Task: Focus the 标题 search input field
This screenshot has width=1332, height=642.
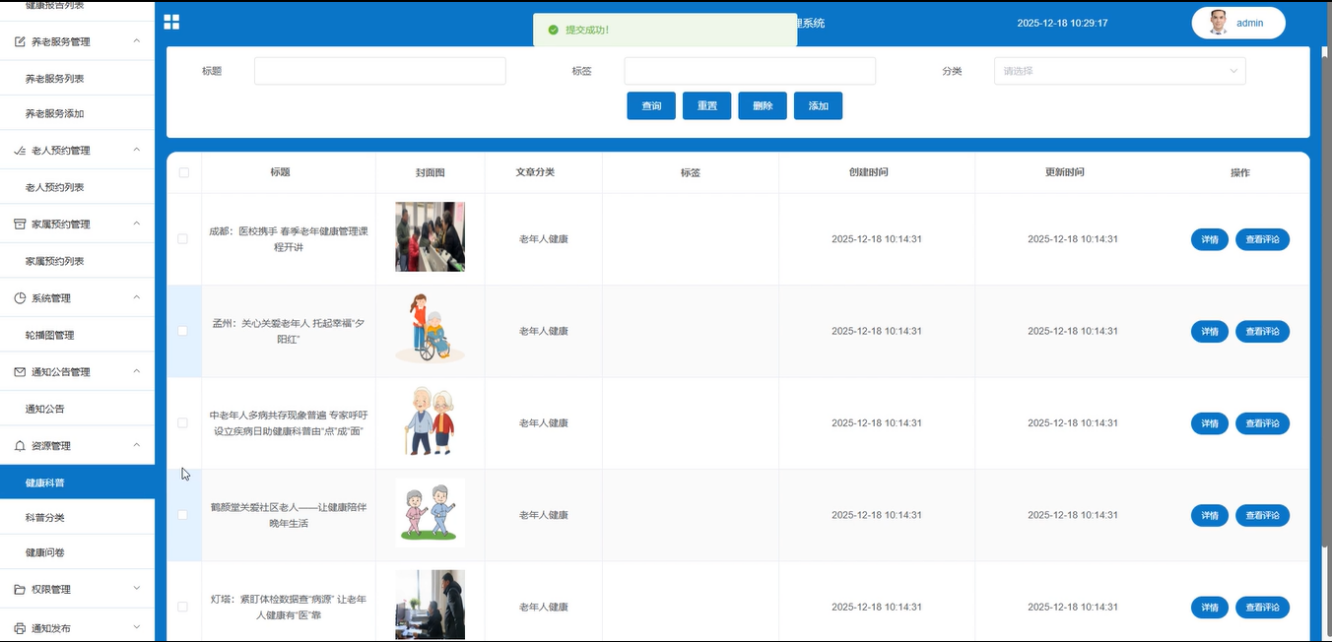Action: [x=380, y=71]
